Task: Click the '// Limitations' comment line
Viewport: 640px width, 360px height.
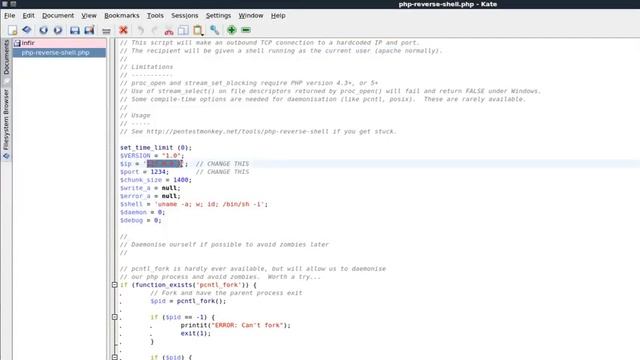Action: [146, 67]
